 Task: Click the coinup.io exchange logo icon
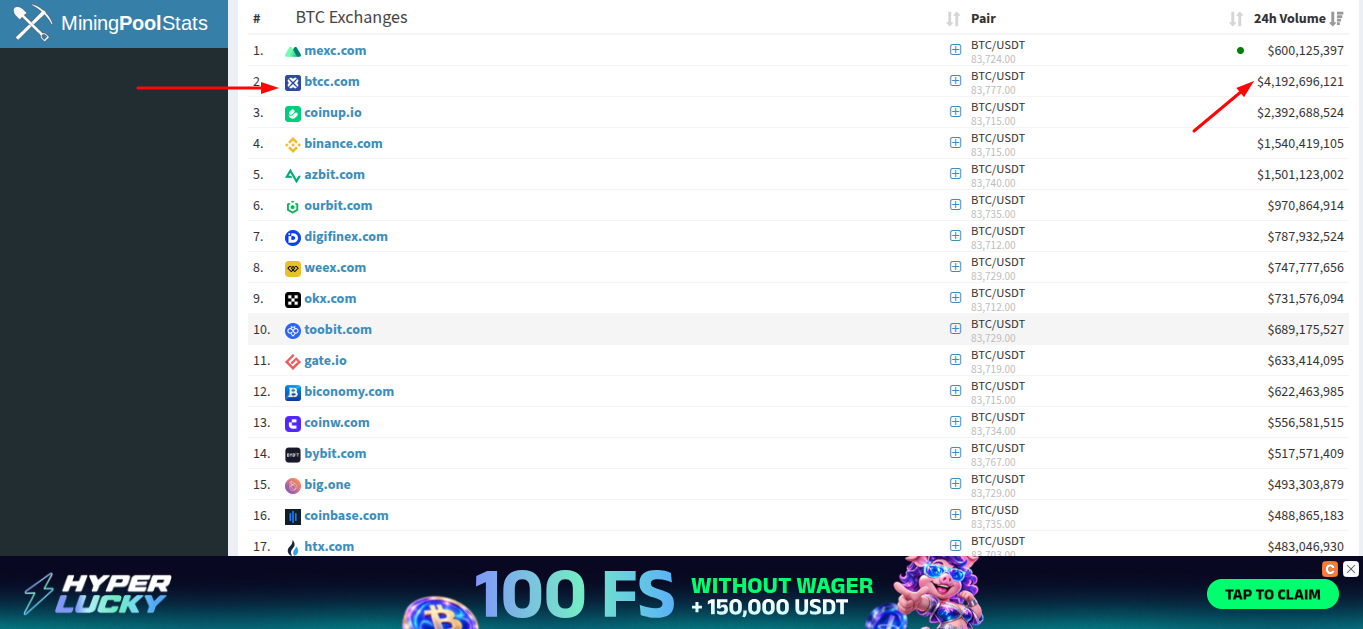(293, 113)
